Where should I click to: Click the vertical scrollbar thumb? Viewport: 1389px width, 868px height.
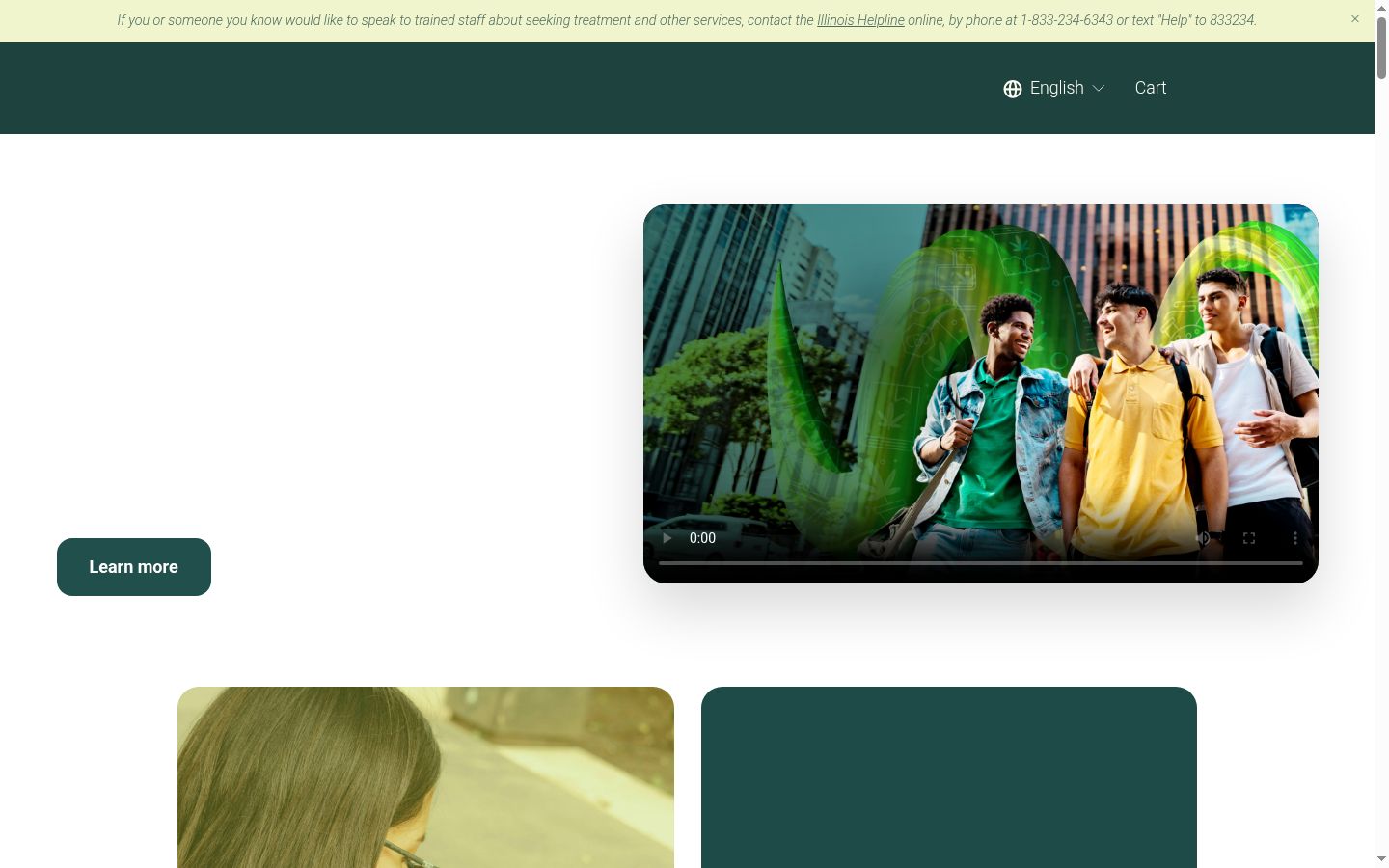[x=1381, y=46]
